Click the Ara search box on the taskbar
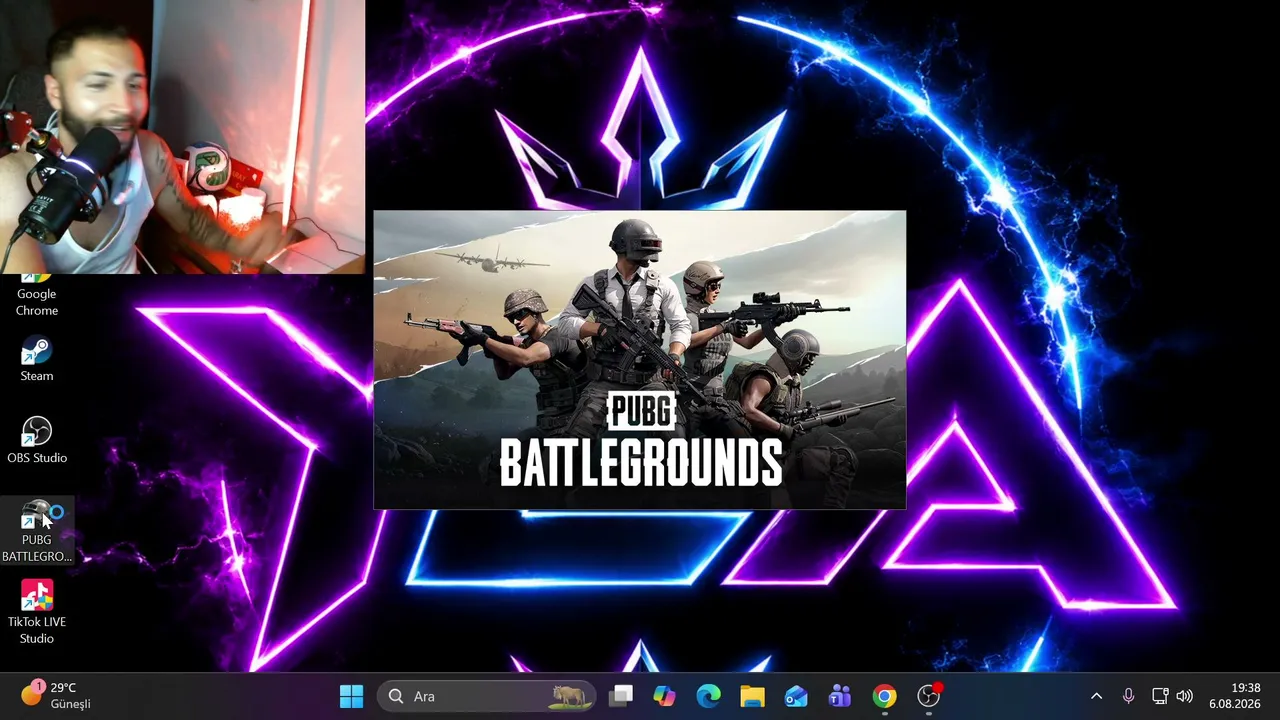1280x720 pixels. point(486,696)
